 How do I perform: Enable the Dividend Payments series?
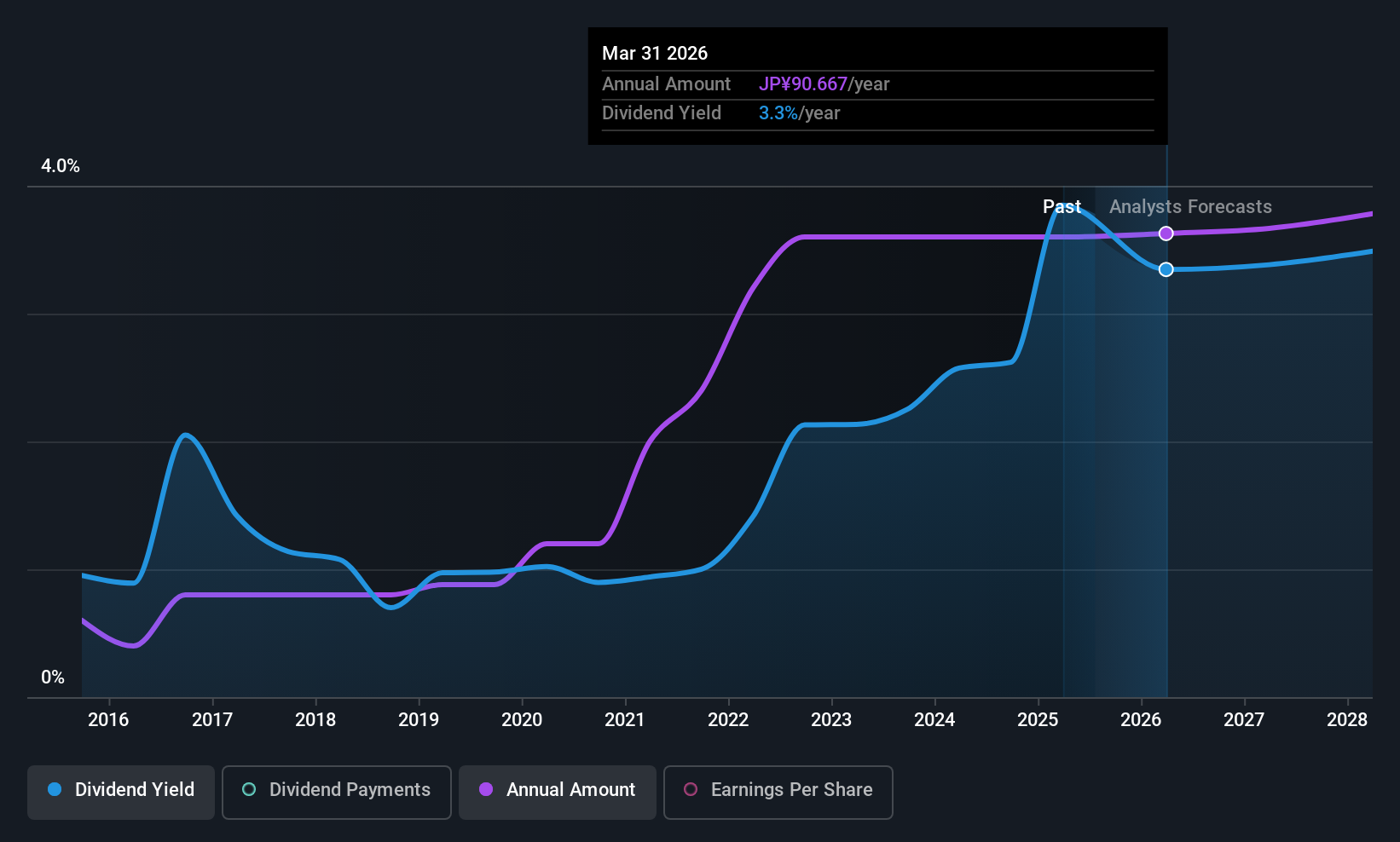pos(337,792)
